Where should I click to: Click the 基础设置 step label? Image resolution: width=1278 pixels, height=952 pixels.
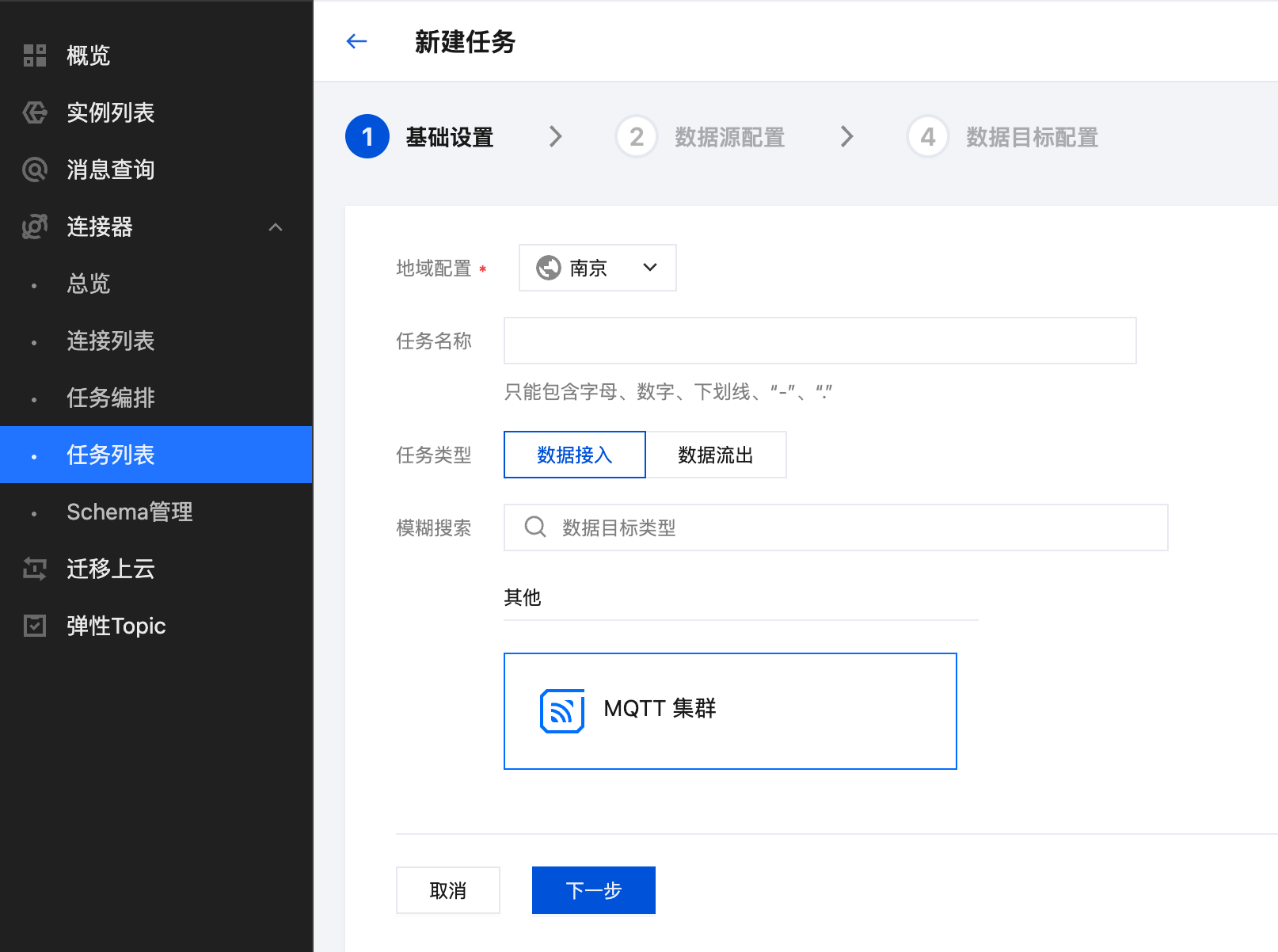point(450,137)
